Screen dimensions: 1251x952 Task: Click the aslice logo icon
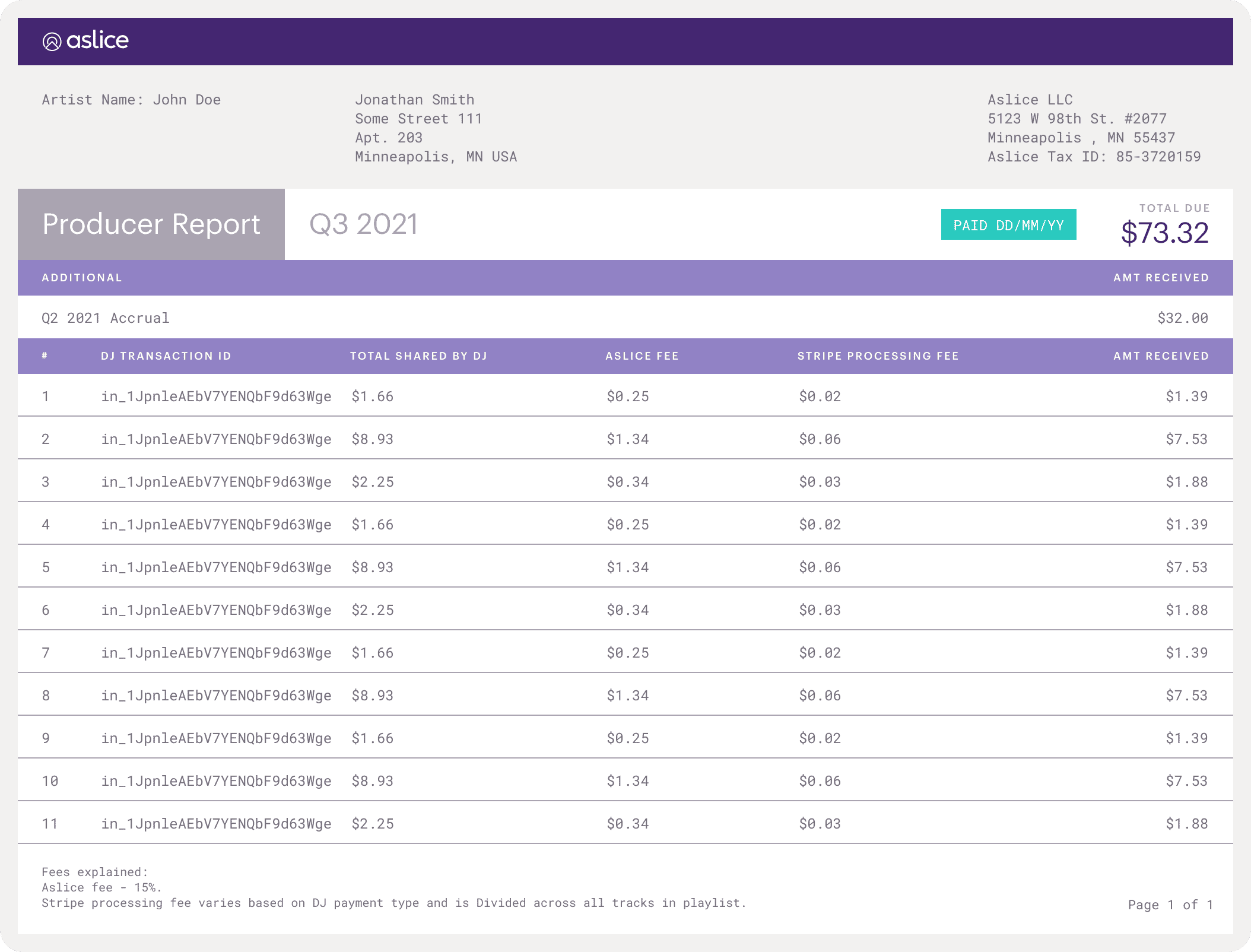52,42
